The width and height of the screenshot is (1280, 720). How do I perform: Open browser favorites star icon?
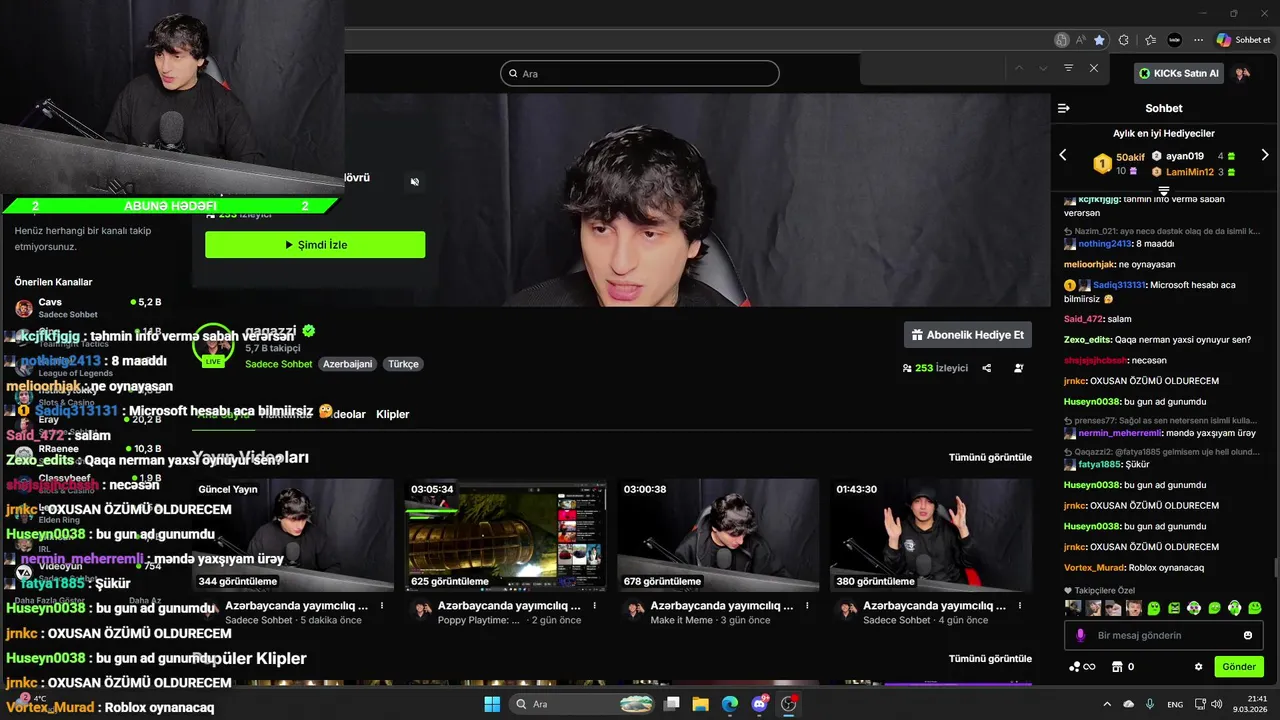1099,40
